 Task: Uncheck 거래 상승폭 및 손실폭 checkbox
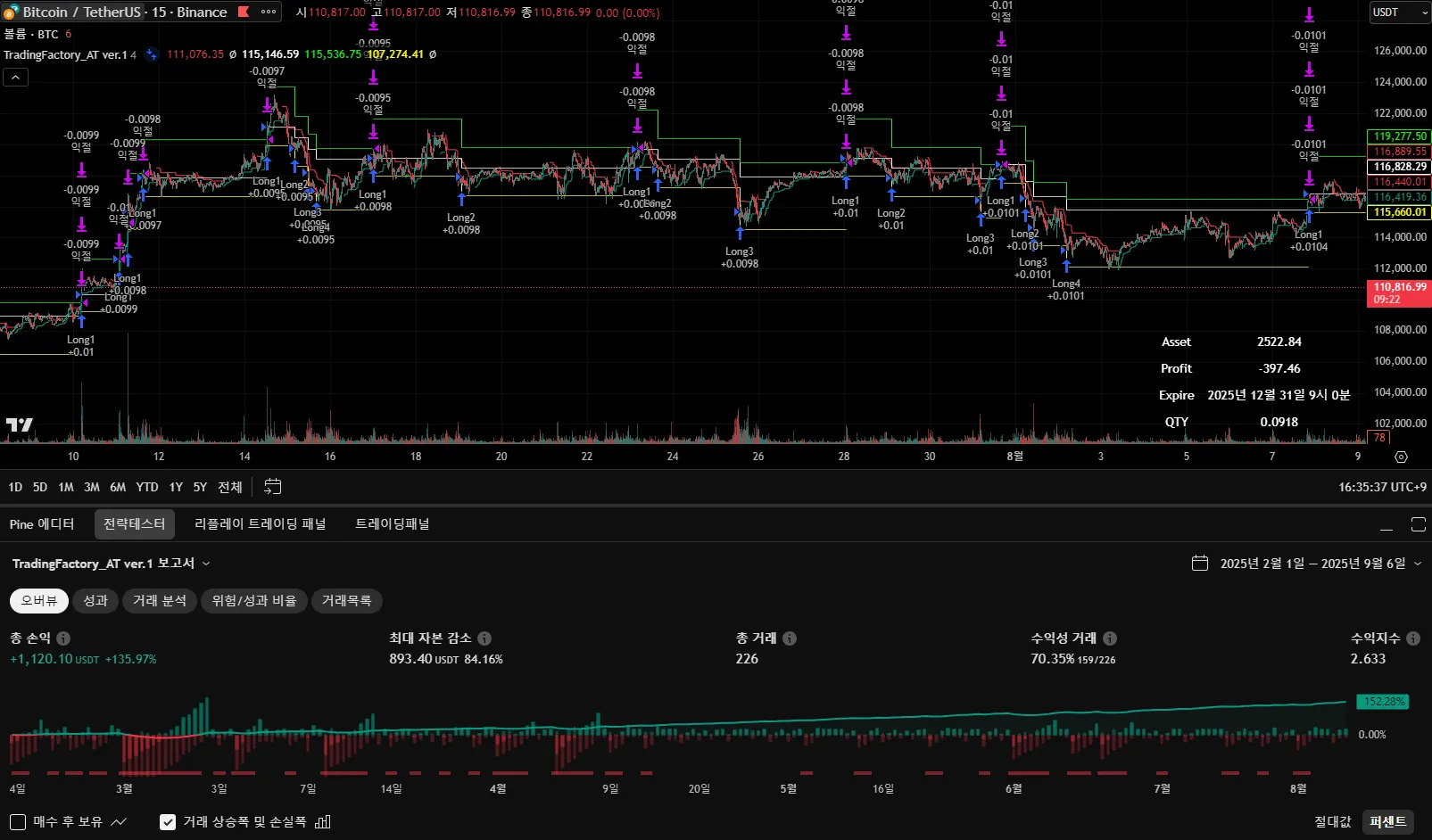pyautogui.click(x=168, y=821)
